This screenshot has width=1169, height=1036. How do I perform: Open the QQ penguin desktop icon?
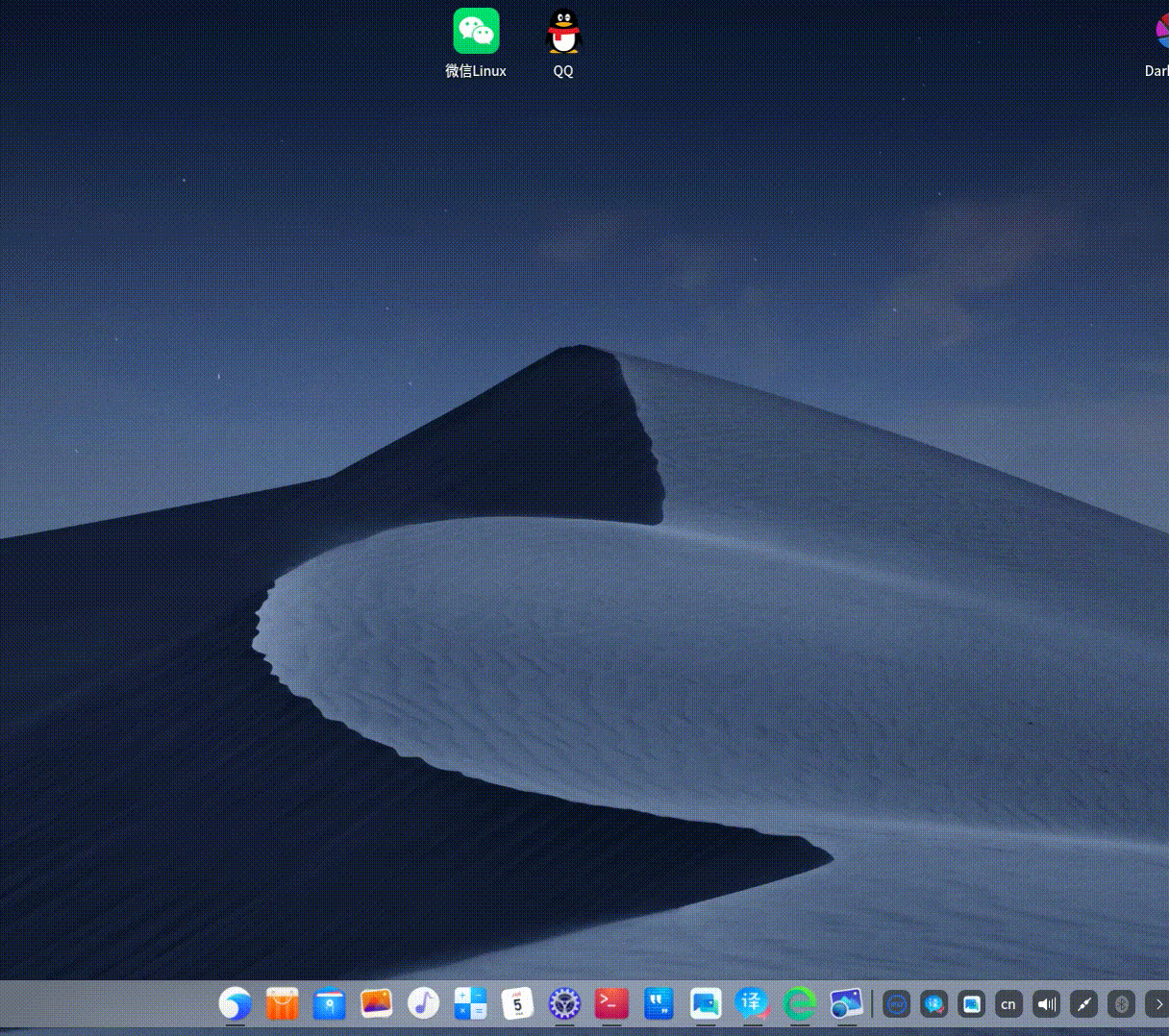(563, 32)
